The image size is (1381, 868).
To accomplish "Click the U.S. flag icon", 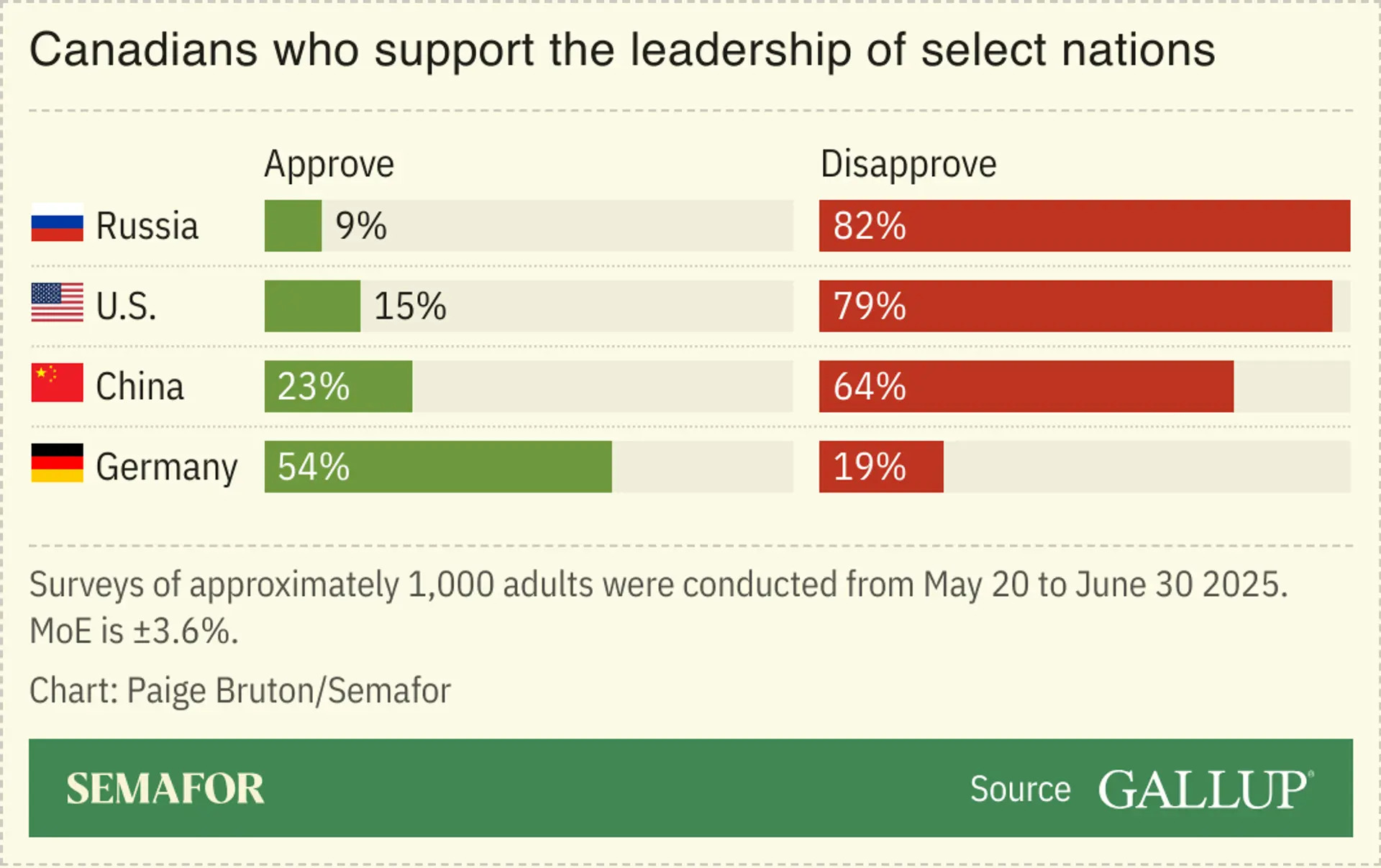I will coord(58,303).
